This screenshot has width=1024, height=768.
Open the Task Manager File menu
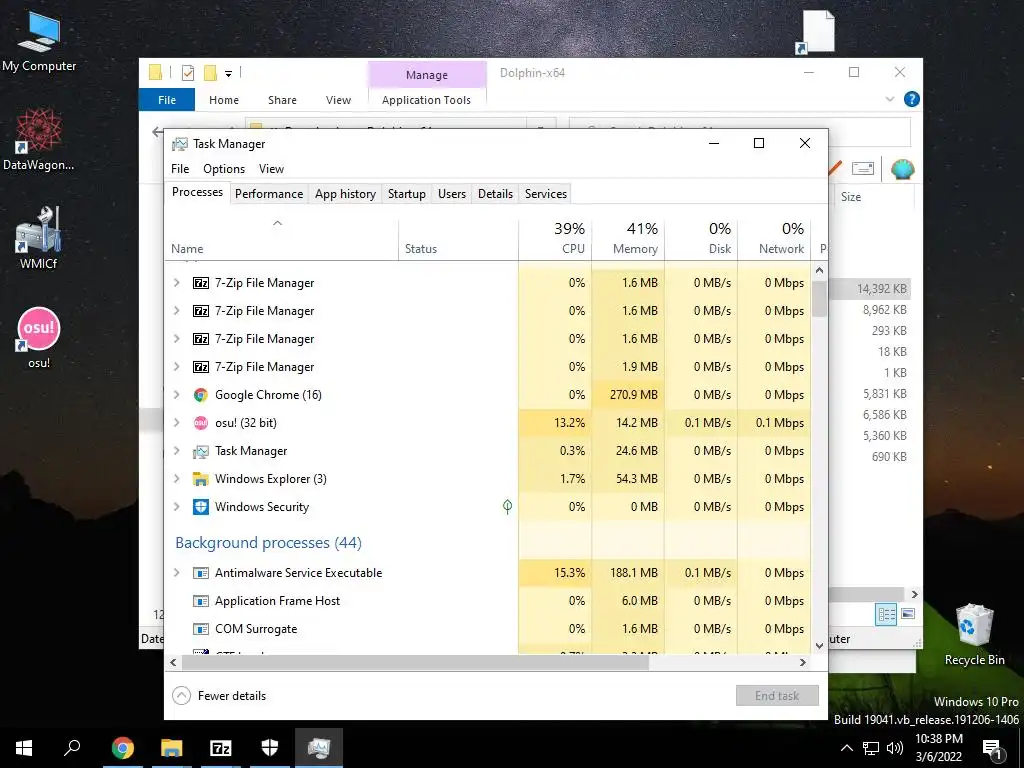(x=180, y=168)
